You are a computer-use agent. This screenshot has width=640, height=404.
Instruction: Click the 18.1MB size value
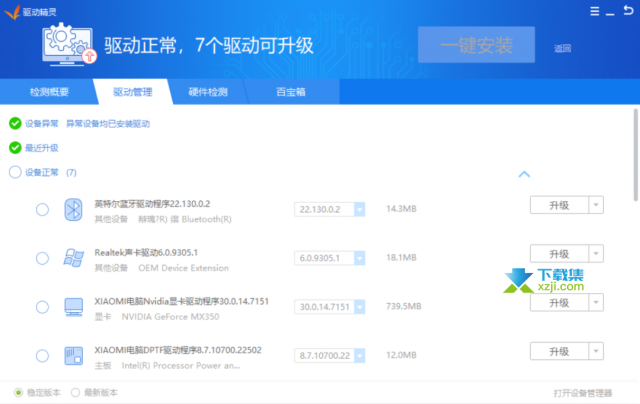[401, 257]
